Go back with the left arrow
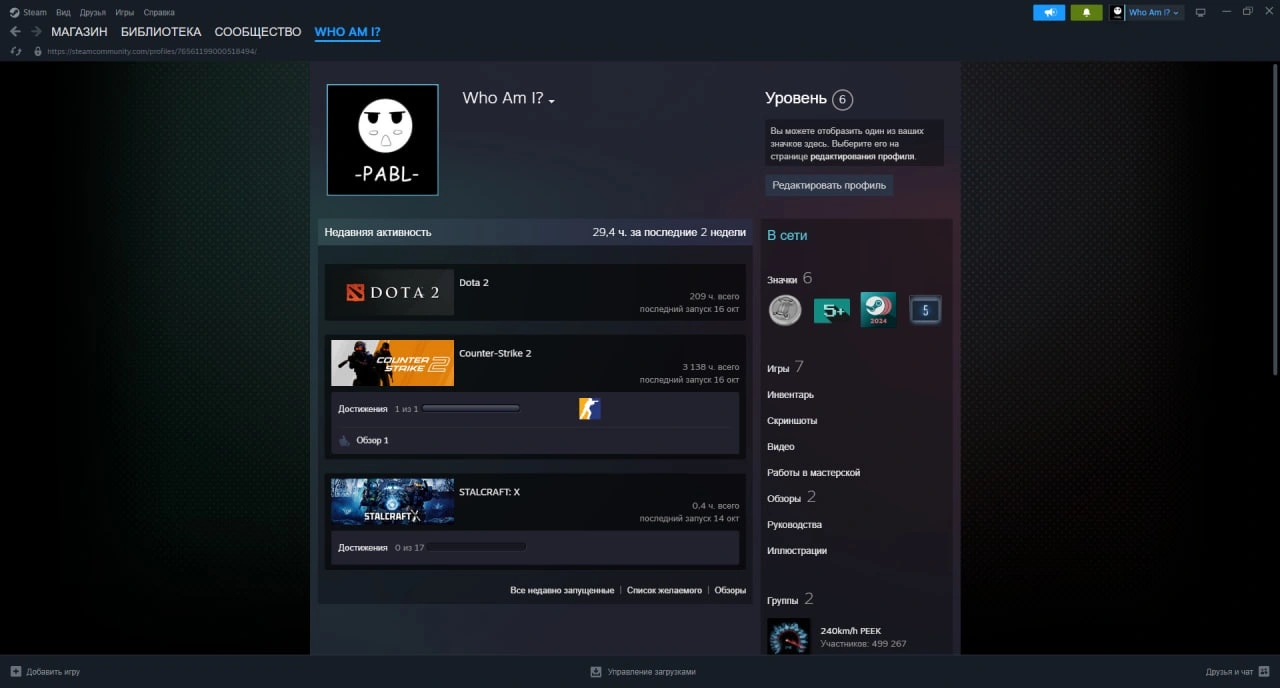The height and width of the screenshot is (688, 1280). [15, 32]
